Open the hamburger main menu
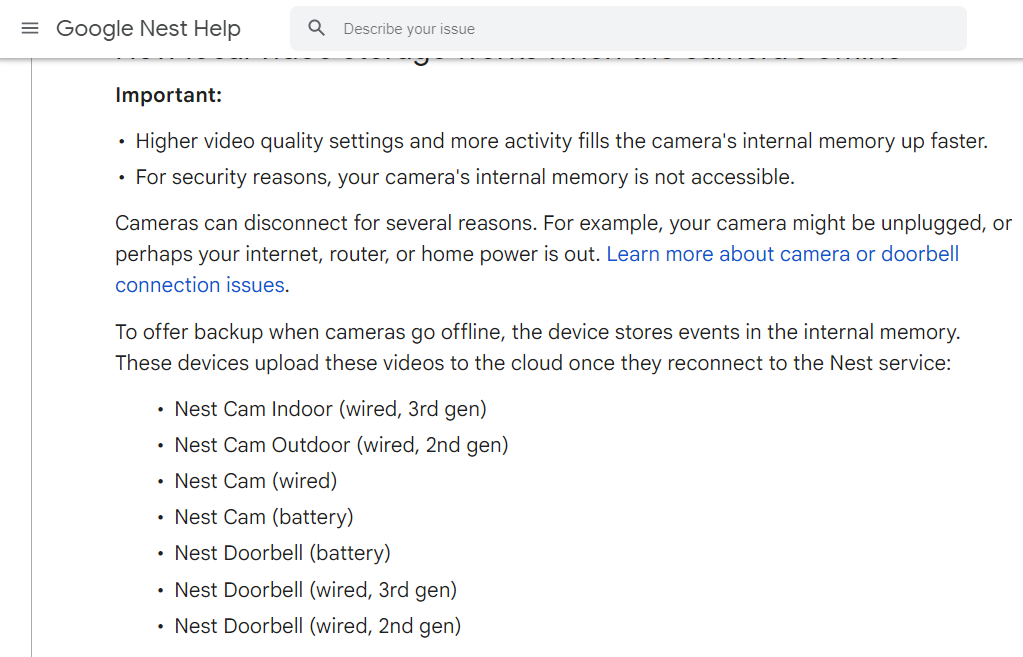Image resolution: width=1023 pixels, height=657 pixels. pos(30,28)
